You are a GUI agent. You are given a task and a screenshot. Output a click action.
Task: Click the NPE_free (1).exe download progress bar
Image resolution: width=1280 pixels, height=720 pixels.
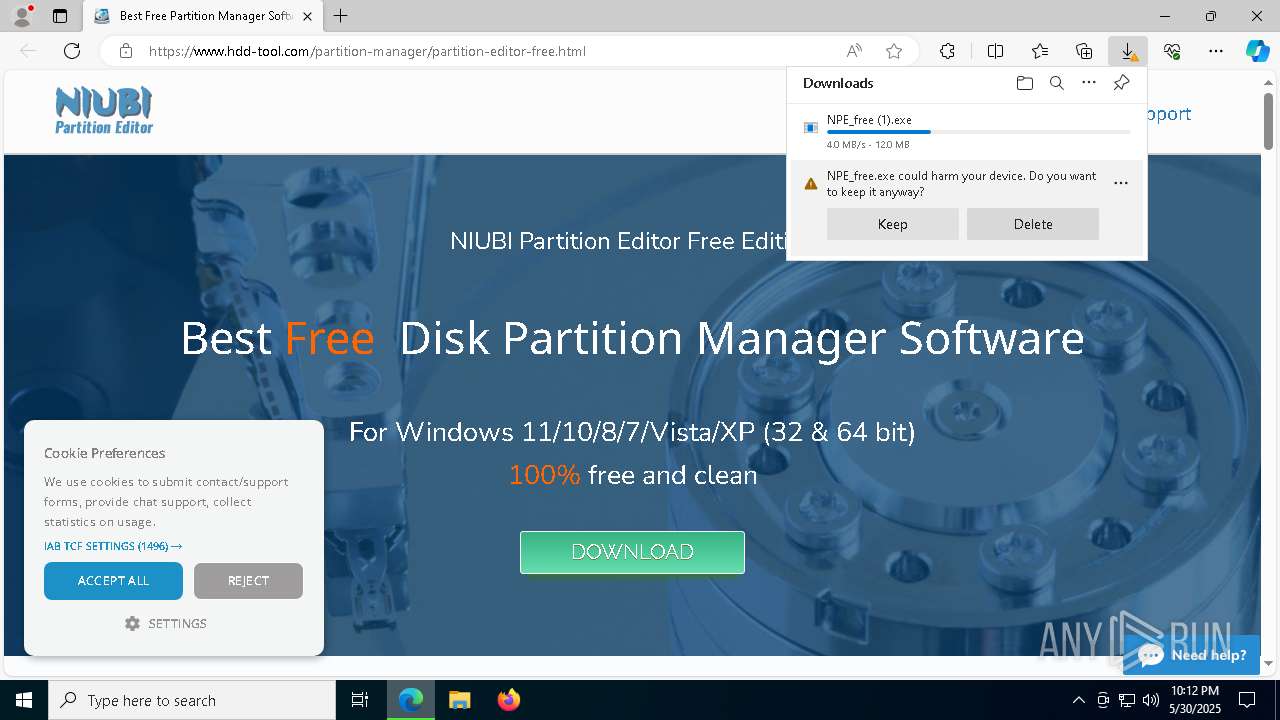click(x=979, y=132)
